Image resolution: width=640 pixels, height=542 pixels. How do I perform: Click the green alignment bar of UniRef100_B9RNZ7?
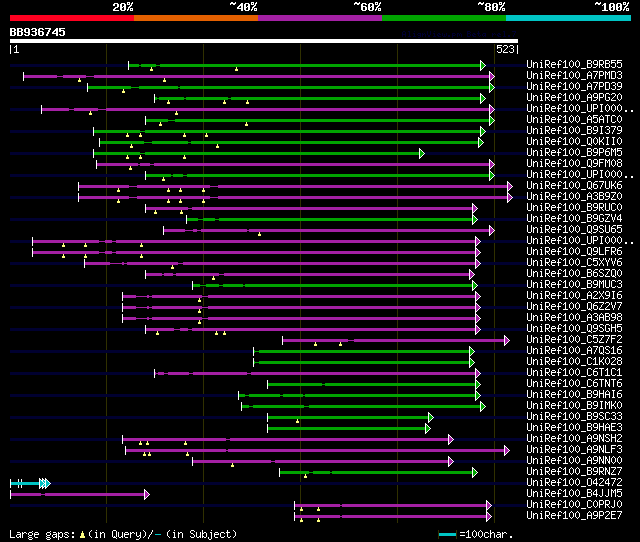[x=378, y=473]
